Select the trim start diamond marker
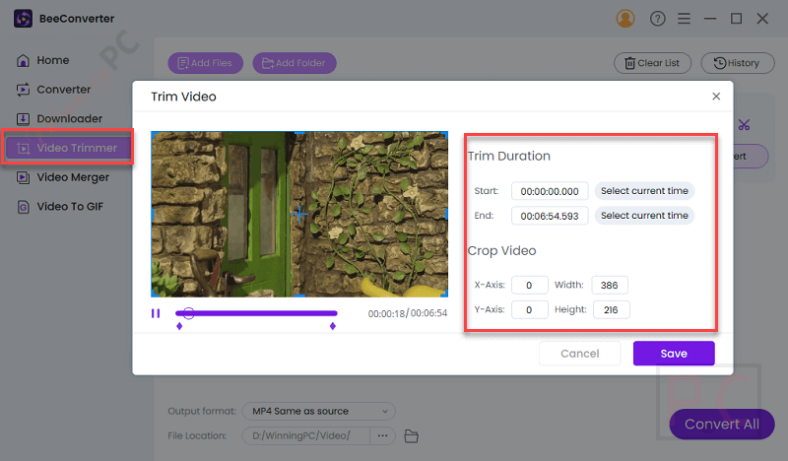 point(179,326)
